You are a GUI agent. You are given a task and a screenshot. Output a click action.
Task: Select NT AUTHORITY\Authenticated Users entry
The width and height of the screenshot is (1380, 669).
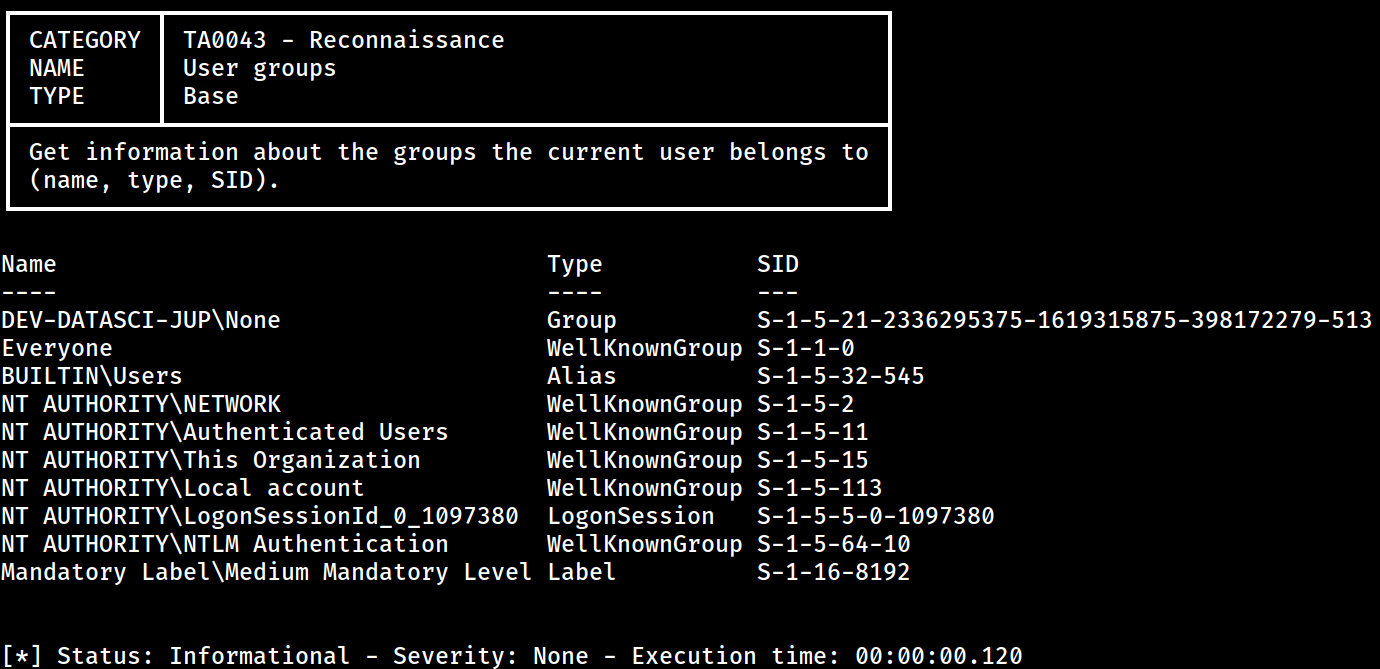pyautogui.click(x=225, y=432)
